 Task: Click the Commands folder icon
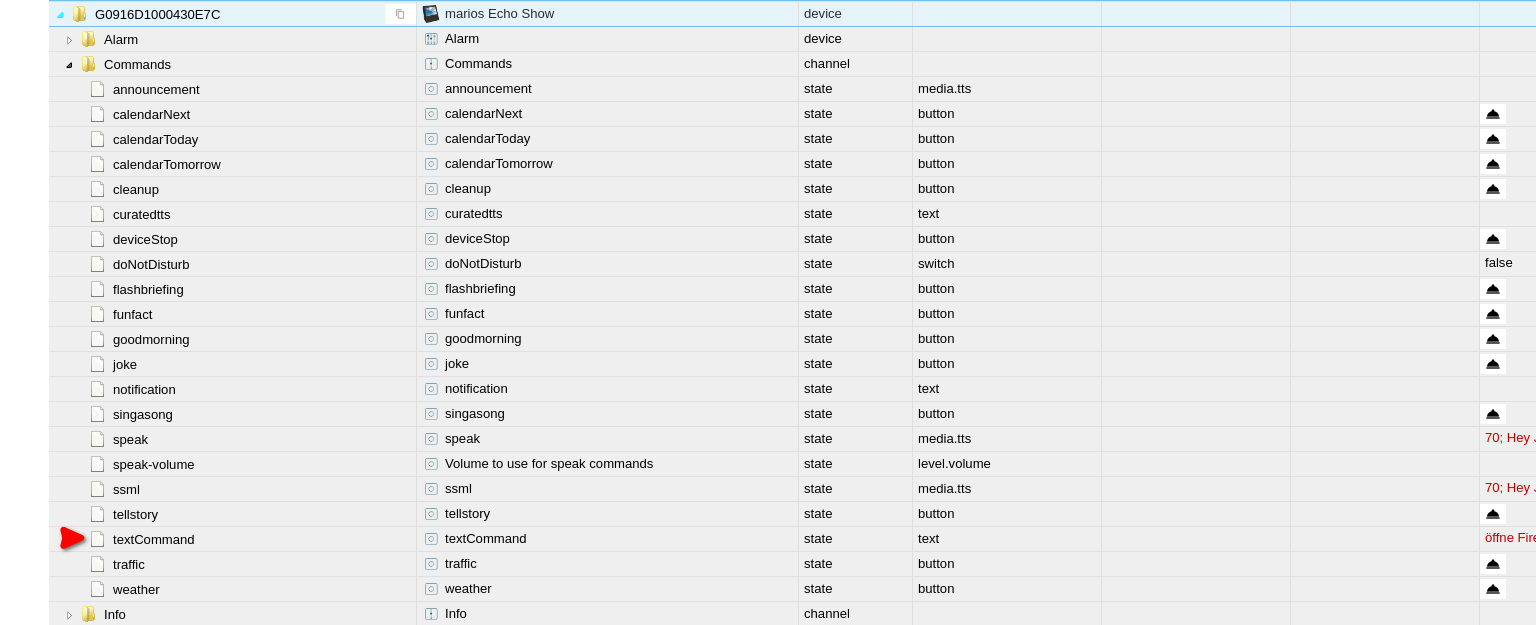88,64
